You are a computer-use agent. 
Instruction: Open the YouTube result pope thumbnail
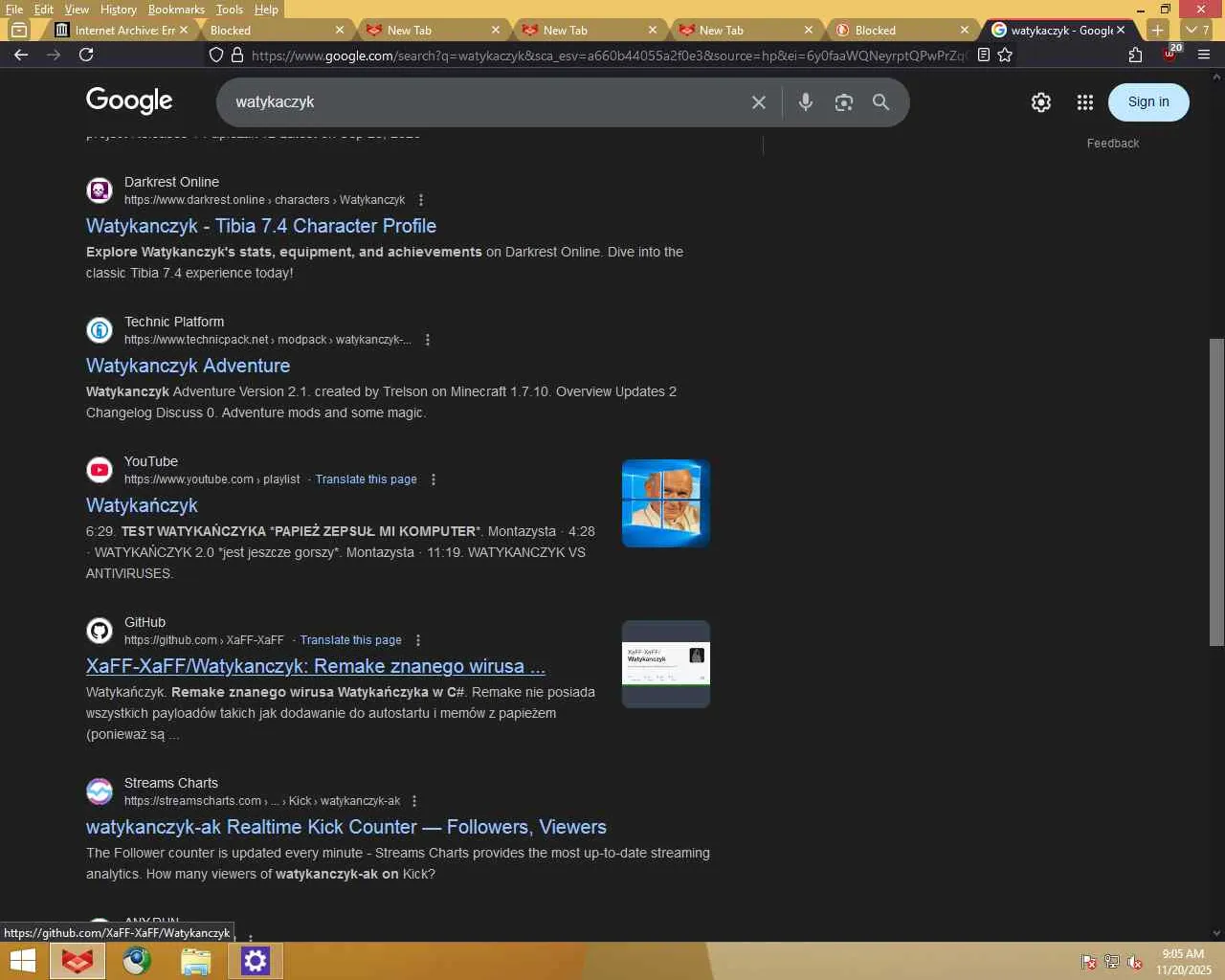point(666,503)
